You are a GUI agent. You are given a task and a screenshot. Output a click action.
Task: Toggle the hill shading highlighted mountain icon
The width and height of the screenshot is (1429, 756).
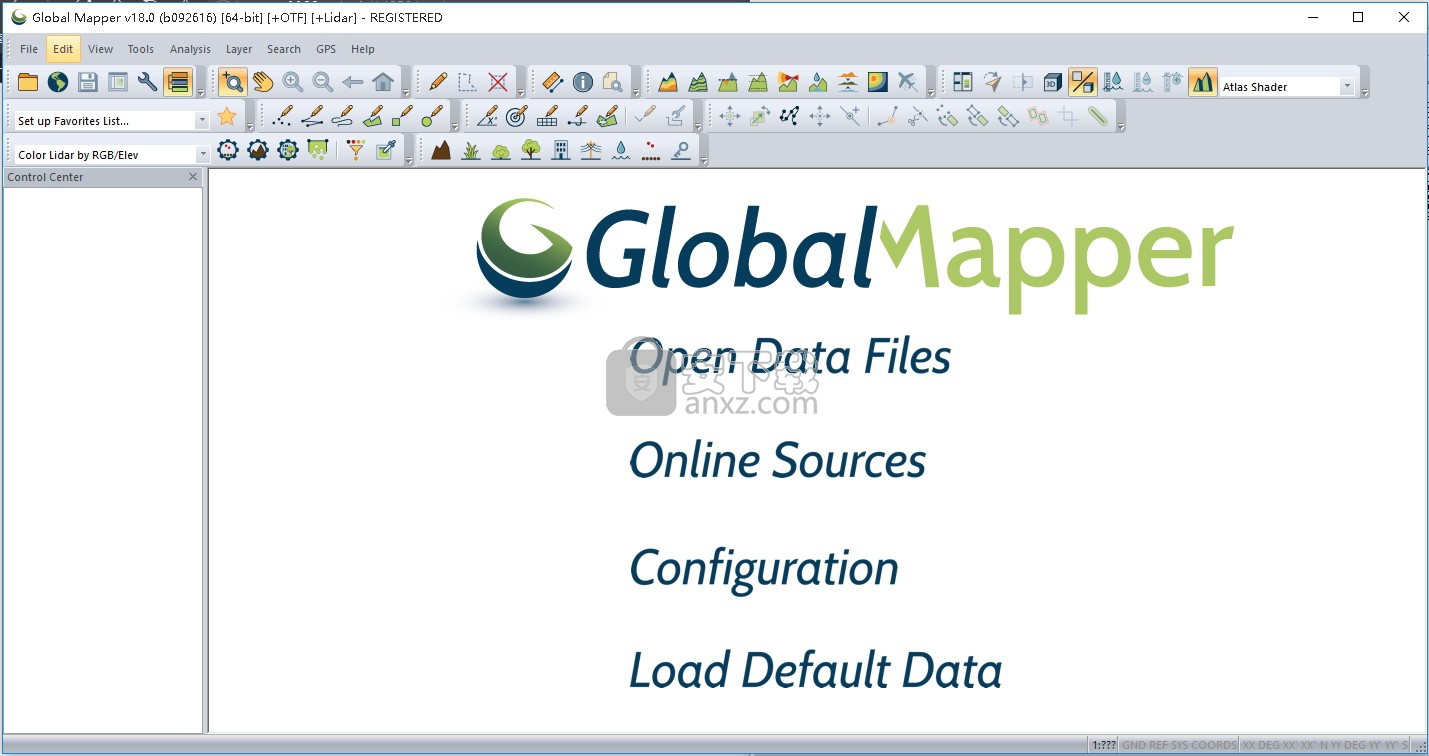pos(1202,82)
